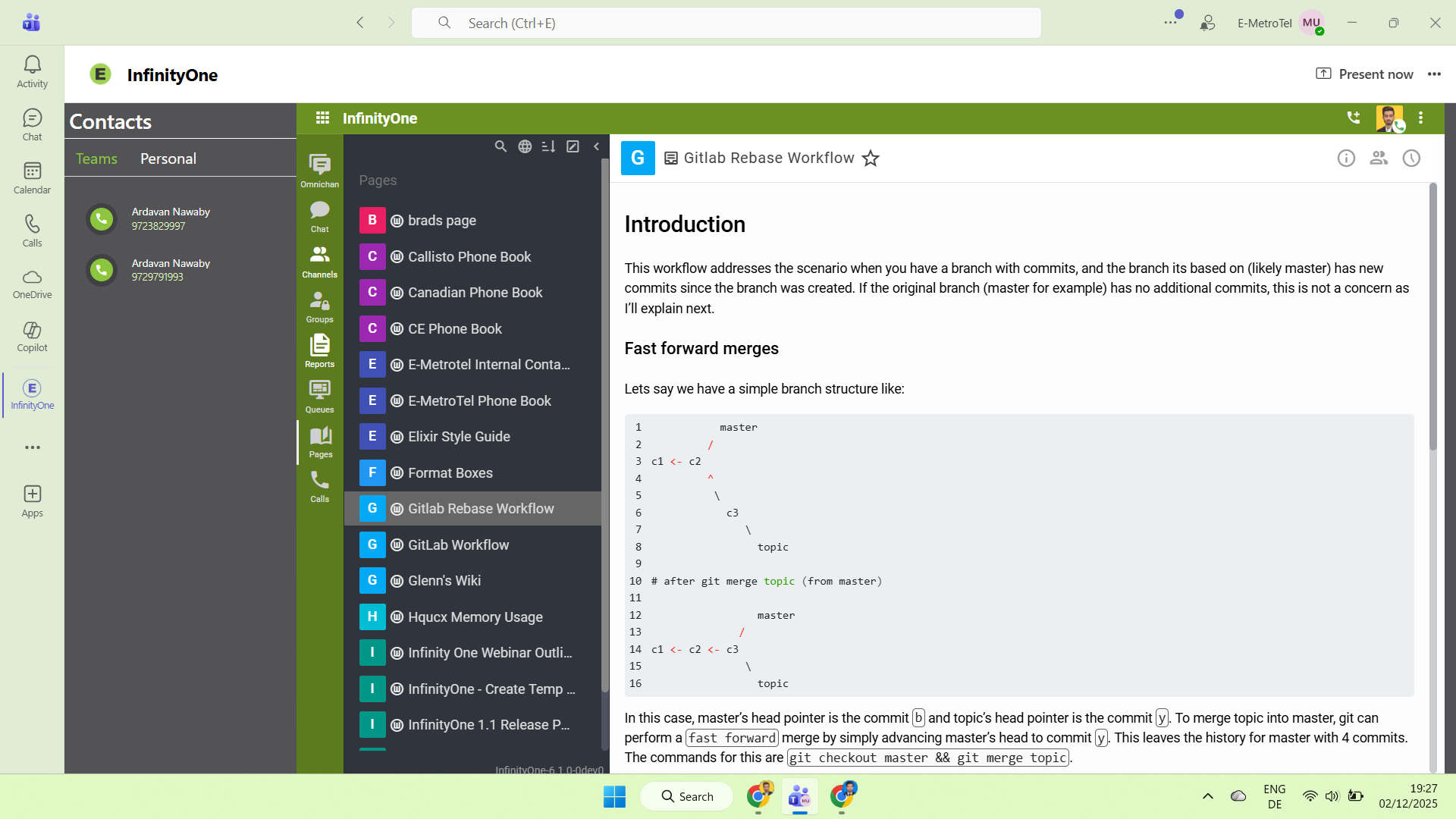1456x819 pixels.
Task: Open the Activity bell in Teams rail
Action: (x=32, y=72)
